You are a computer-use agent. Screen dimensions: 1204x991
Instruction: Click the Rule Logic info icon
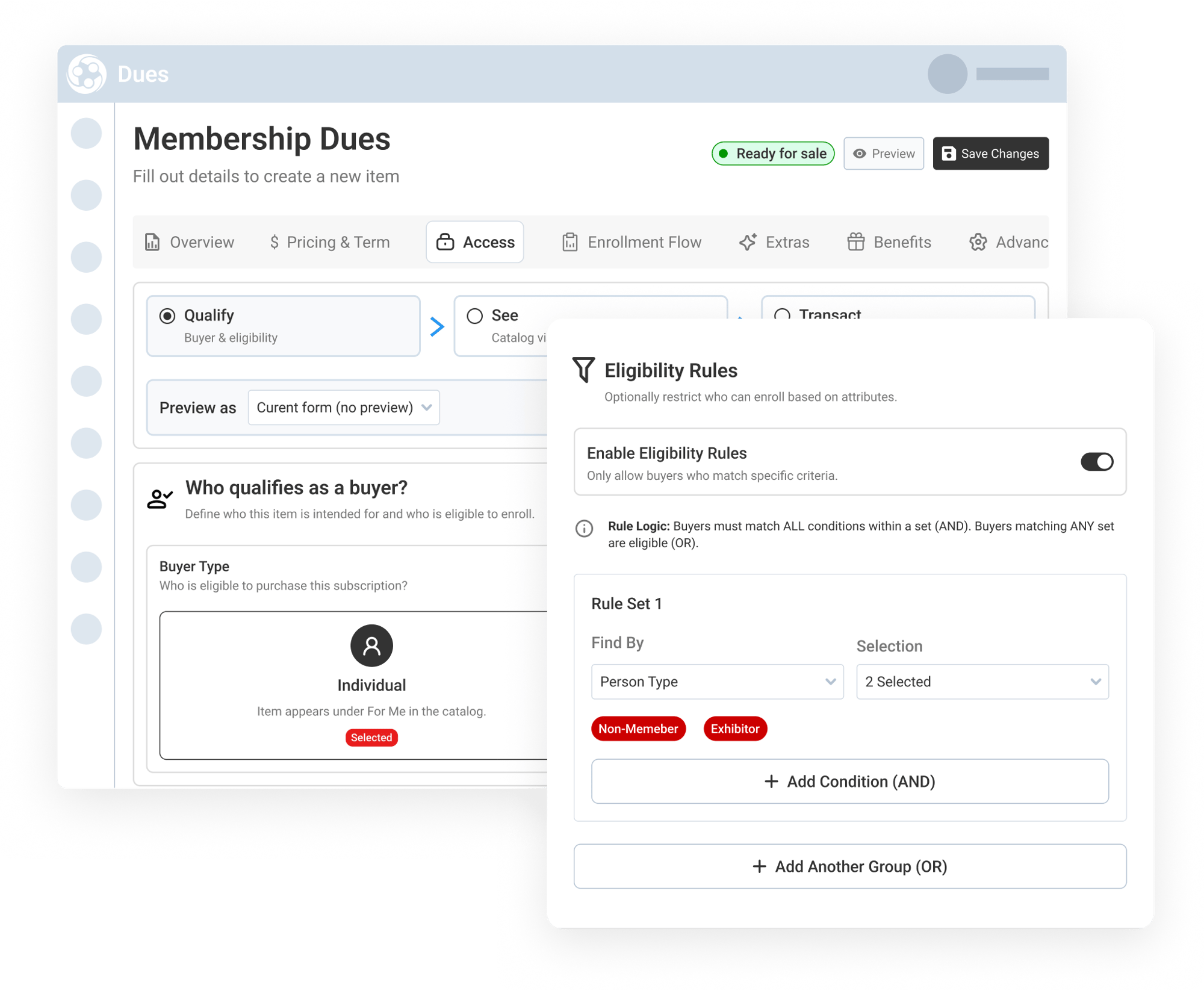[x=584, y=529]
